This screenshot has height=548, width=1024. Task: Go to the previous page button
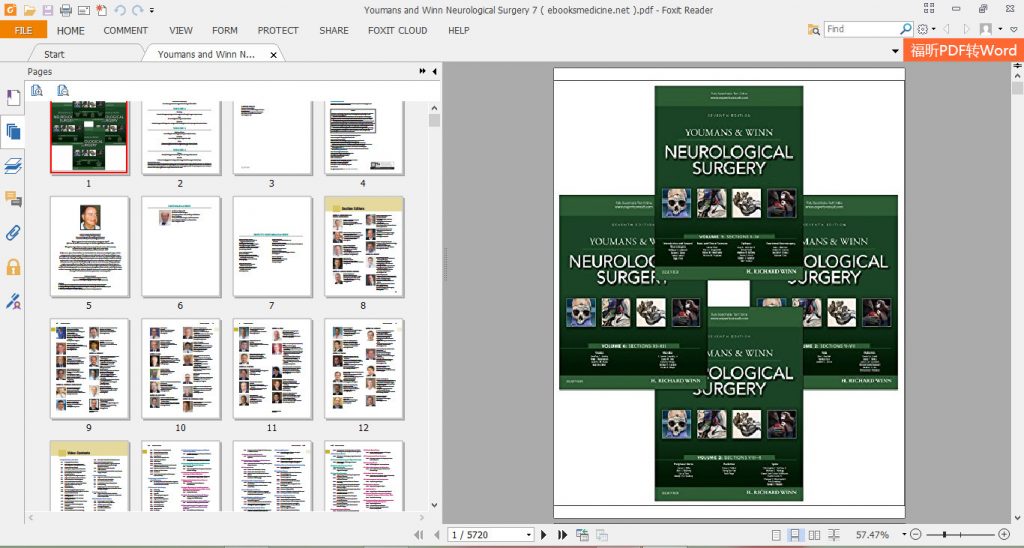[436, 534]
